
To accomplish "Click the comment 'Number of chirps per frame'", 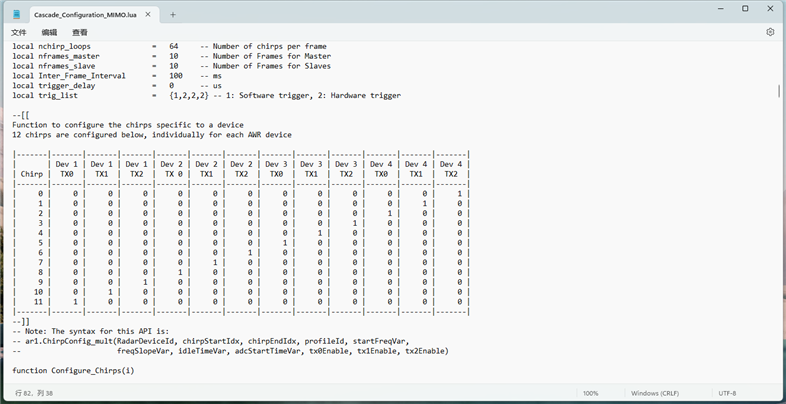I will 270,46.
